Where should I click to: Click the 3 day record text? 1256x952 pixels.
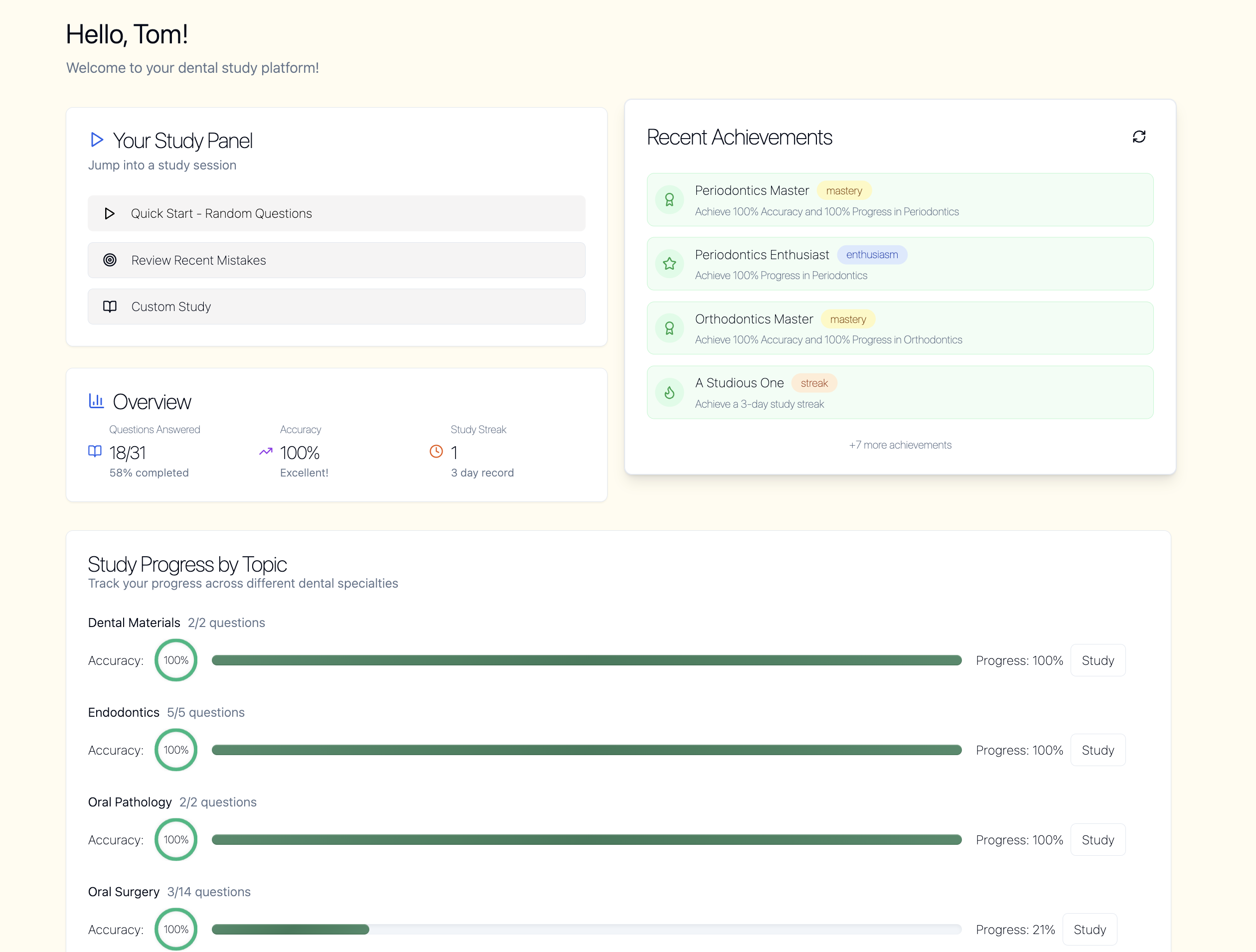point(482,473)
